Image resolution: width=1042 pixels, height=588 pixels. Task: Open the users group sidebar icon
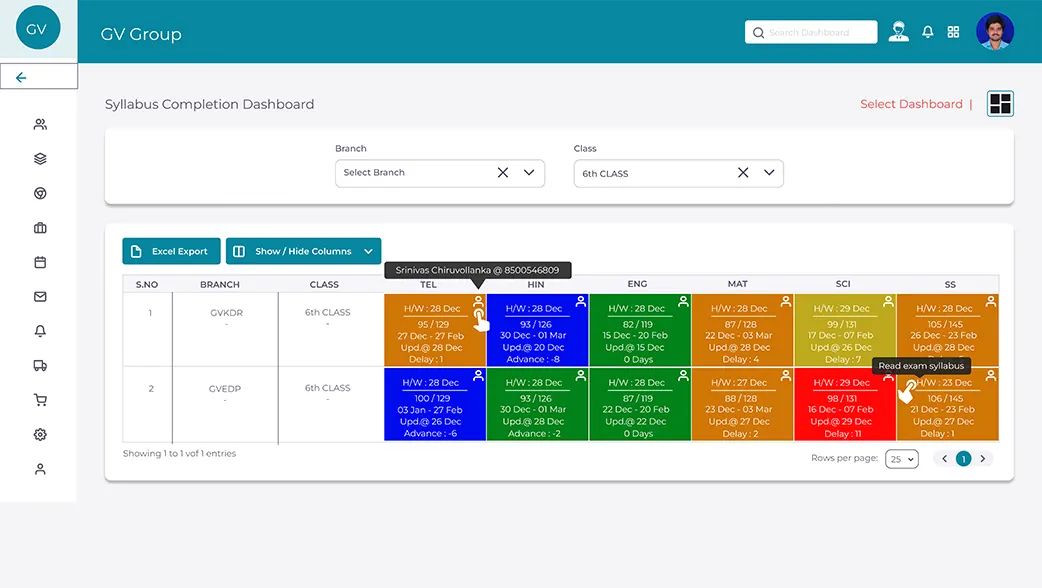[x=40, y=124]
